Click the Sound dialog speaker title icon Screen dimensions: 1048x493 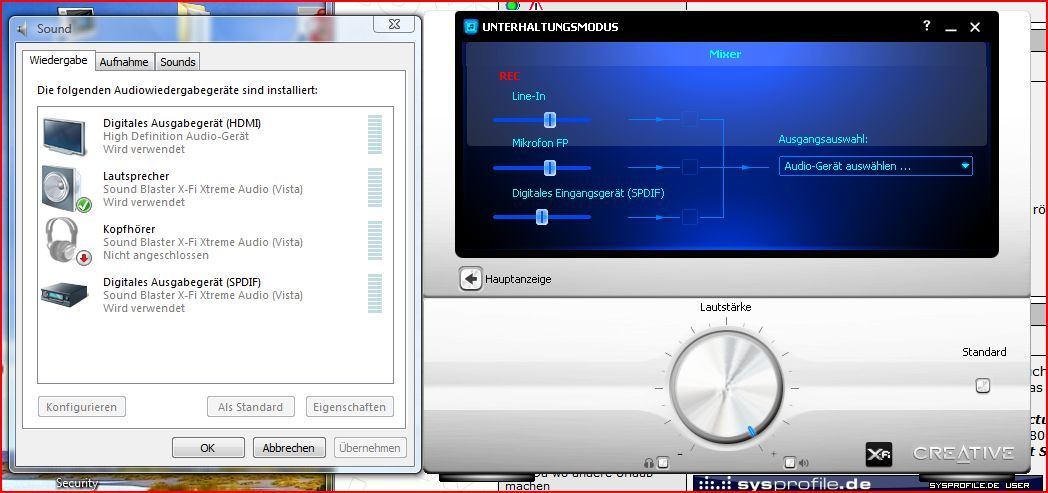pyautogui.click(x=23, y=29)
